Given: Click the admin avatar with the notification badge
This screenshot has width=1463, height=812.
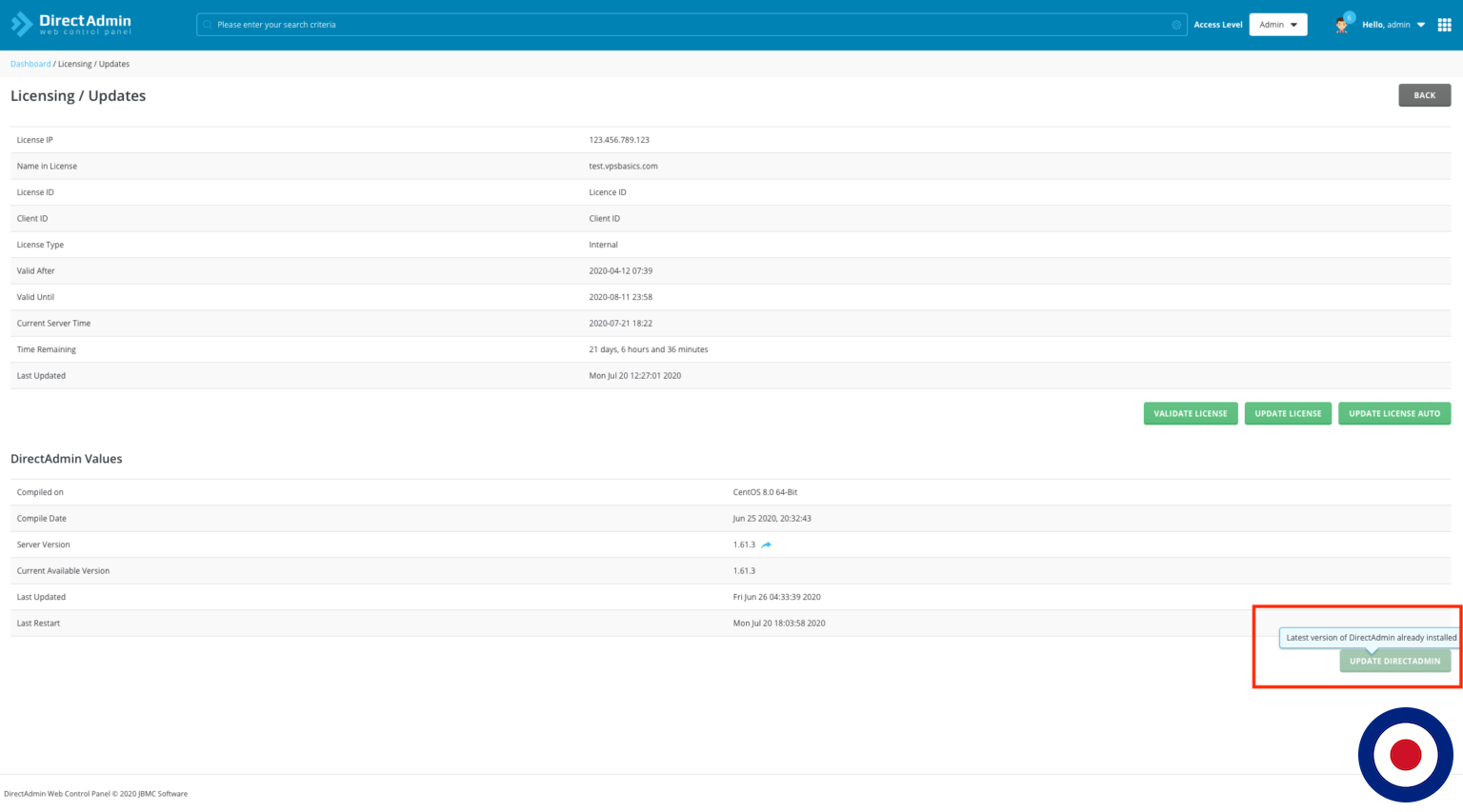Looking at the screenshot, I should (x=1341, y=25).
